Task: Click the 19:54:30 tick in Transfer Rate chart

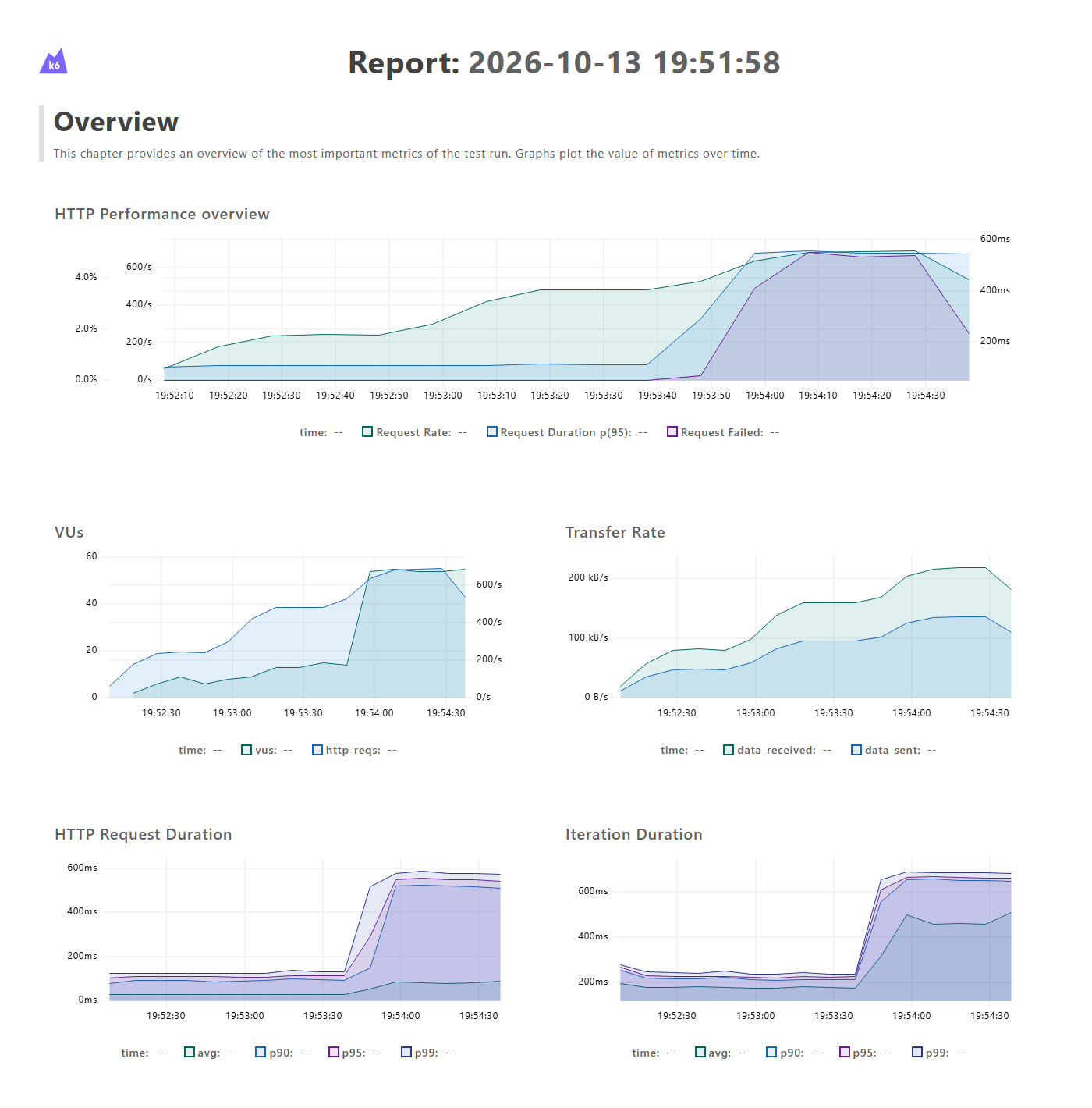Action: (990, 713)
